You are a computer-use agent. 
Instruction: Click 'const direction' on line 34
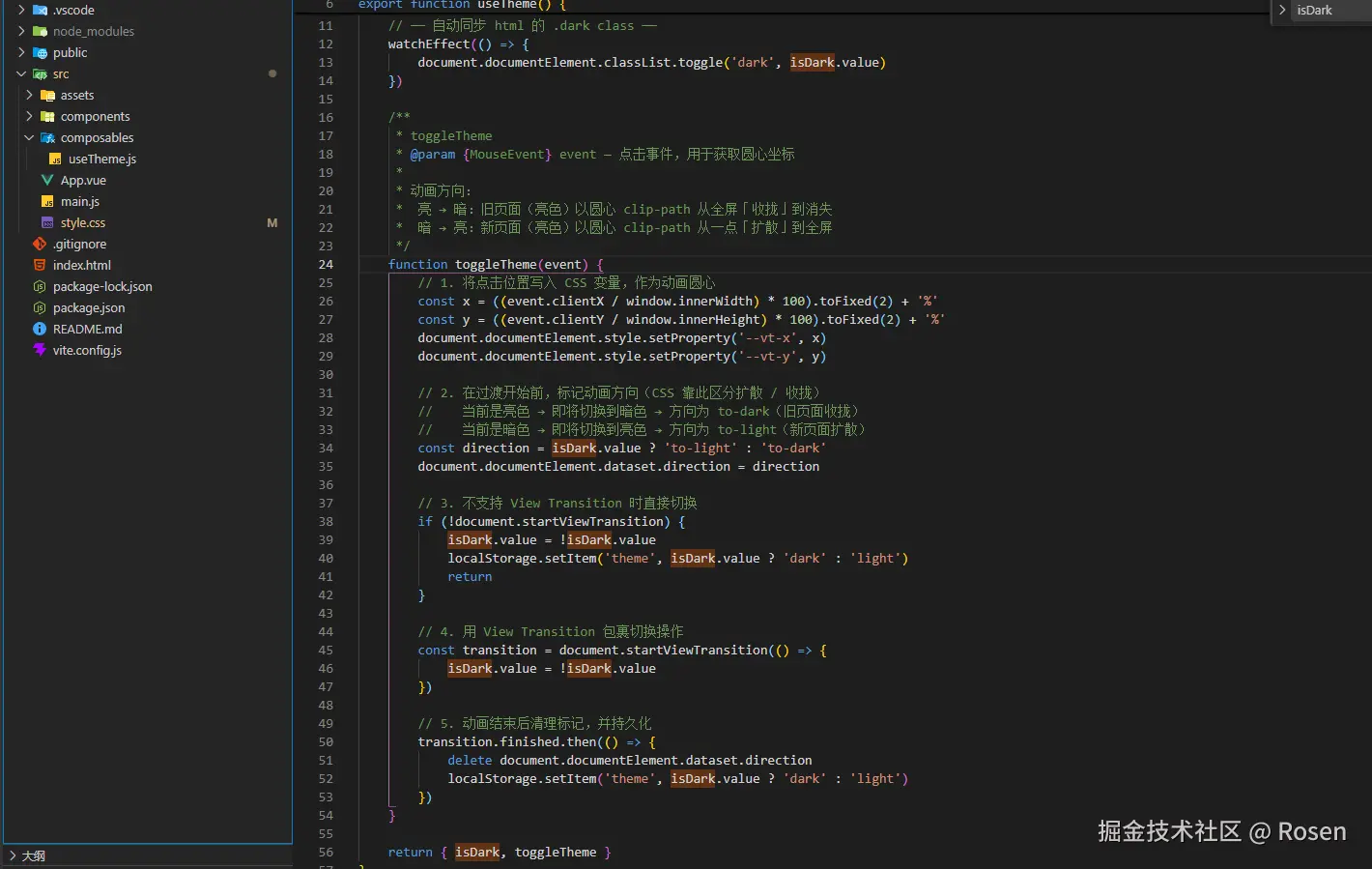473,448
